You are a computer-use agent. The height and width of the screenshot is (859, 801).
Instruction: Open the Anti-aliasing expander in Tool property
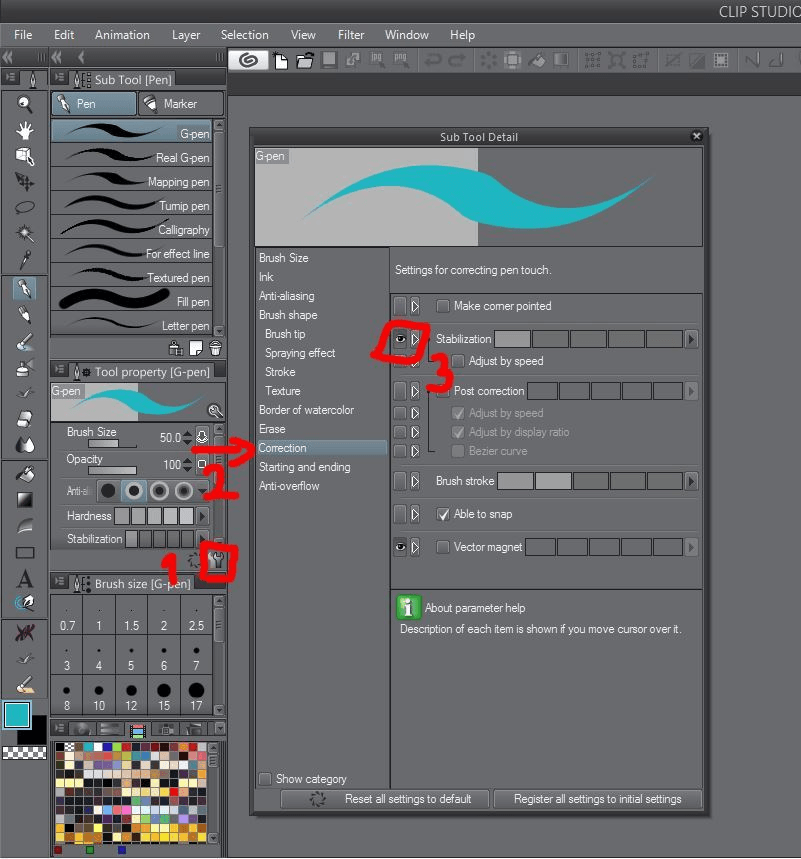[202, 491]
